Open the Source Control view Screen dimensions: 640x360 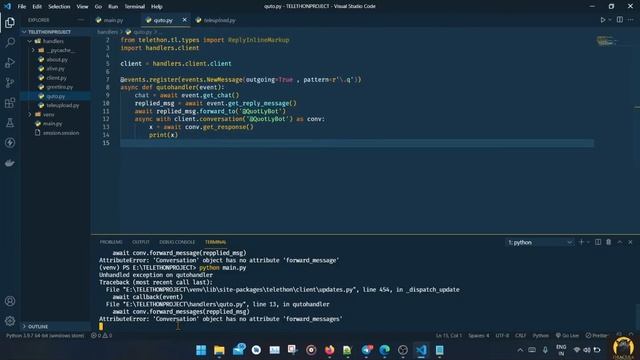pos(10,82)
